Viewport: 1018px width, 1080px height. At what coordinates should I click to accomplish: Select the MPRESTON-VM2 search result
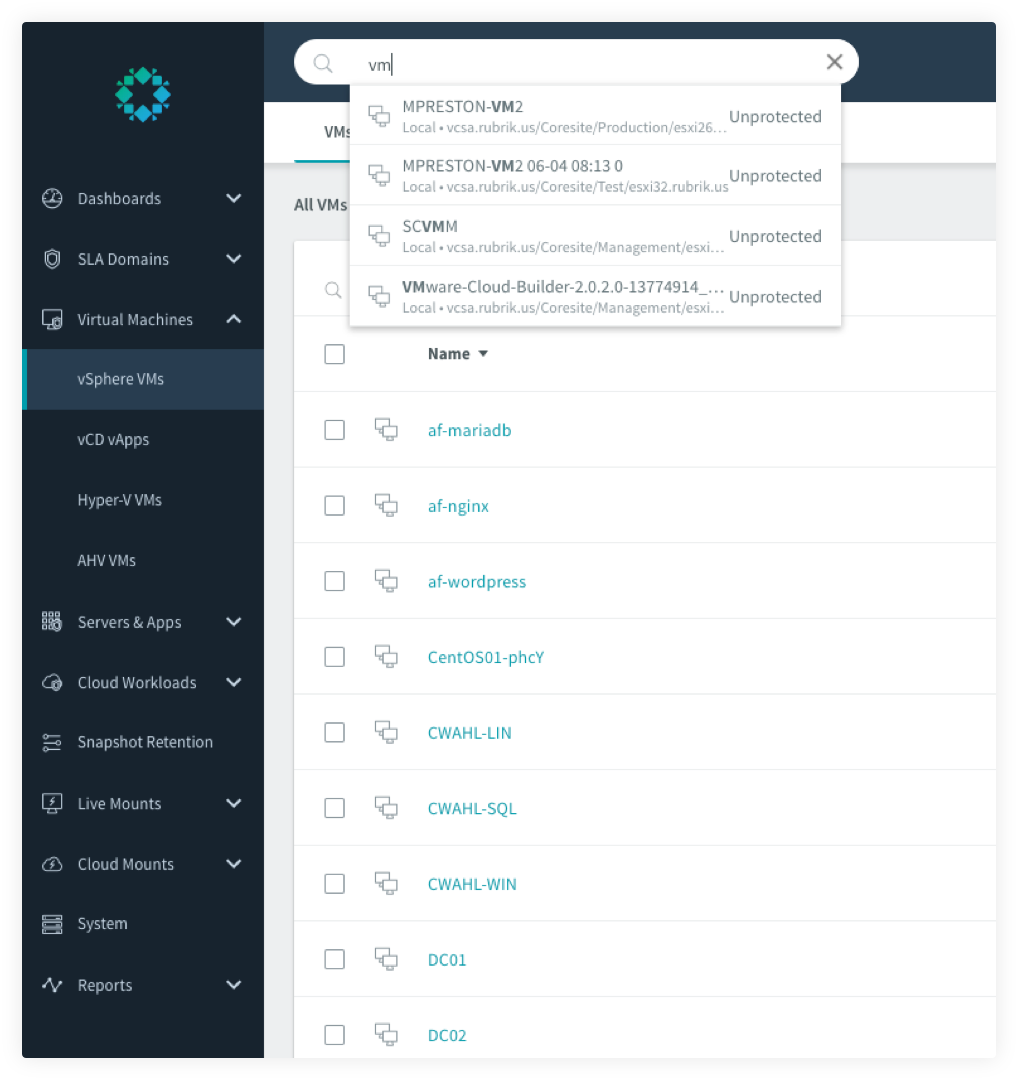595,116
